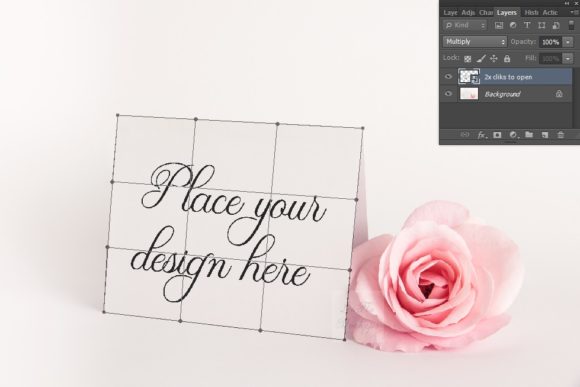This screenshot has height=387, width=580.
Task: Select the Background layer thumbnail
Action: 469,94
